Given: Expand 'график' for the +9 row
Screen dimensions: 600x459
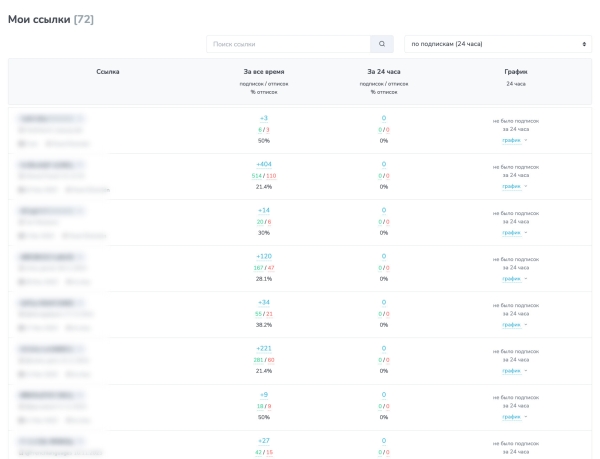Looking at the screenshot, I should coord(515,417).
